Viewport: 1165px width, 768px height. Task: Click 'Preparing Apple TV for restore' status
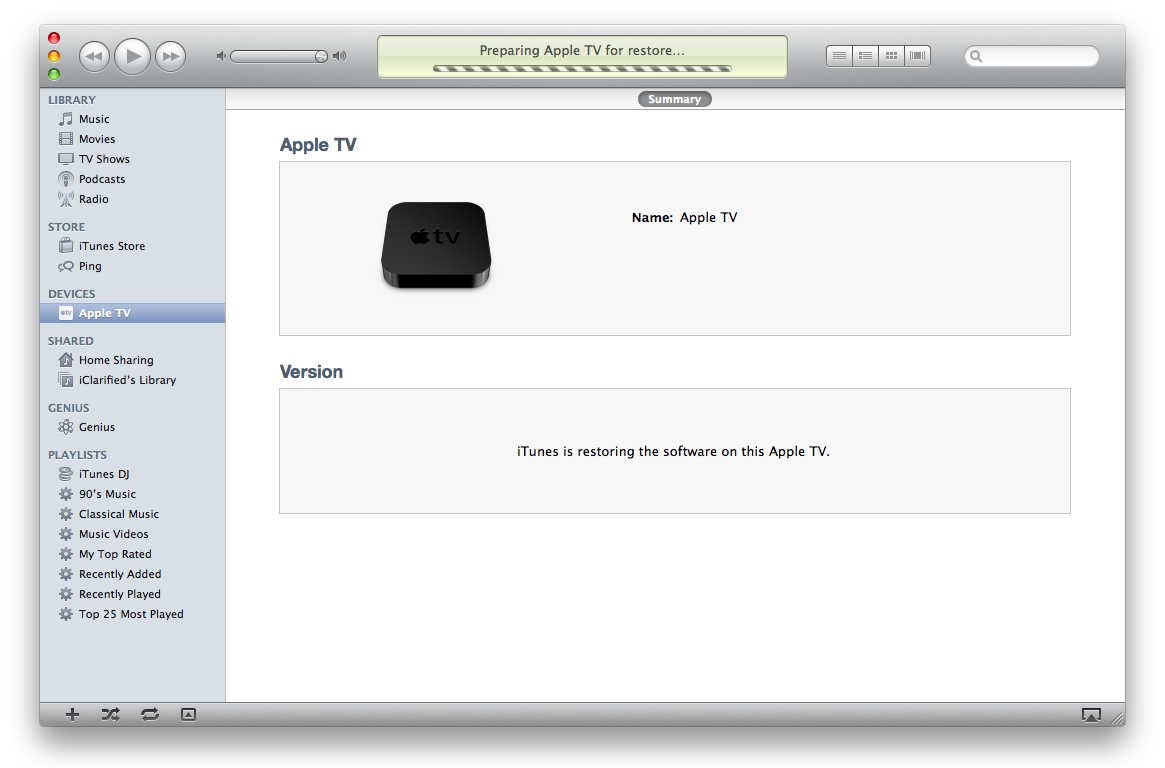(x=582, y=51)
